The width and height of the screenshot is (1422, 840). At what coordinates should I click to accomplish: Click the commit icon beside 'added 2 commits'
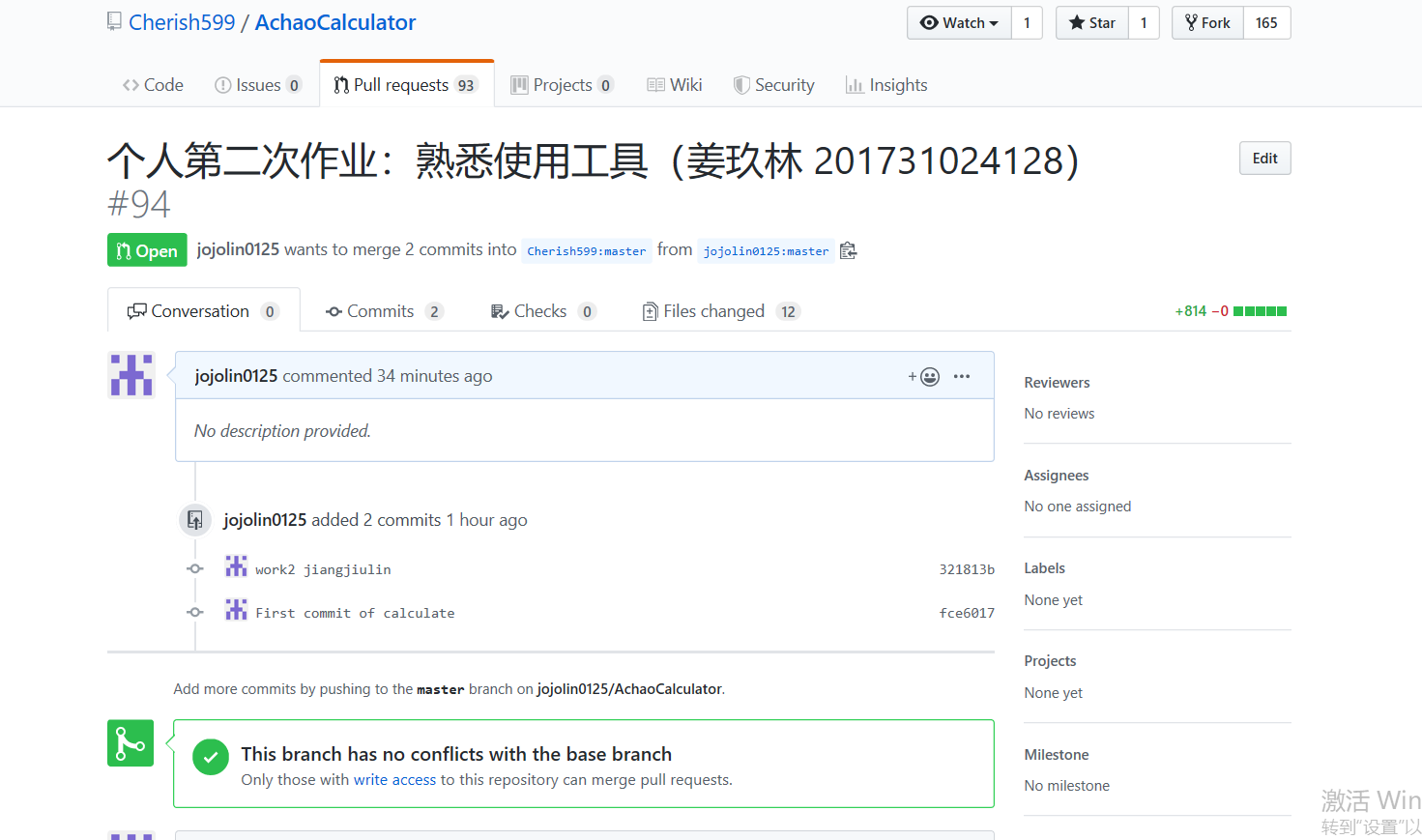pyautogui.click(x=194, y=520)
